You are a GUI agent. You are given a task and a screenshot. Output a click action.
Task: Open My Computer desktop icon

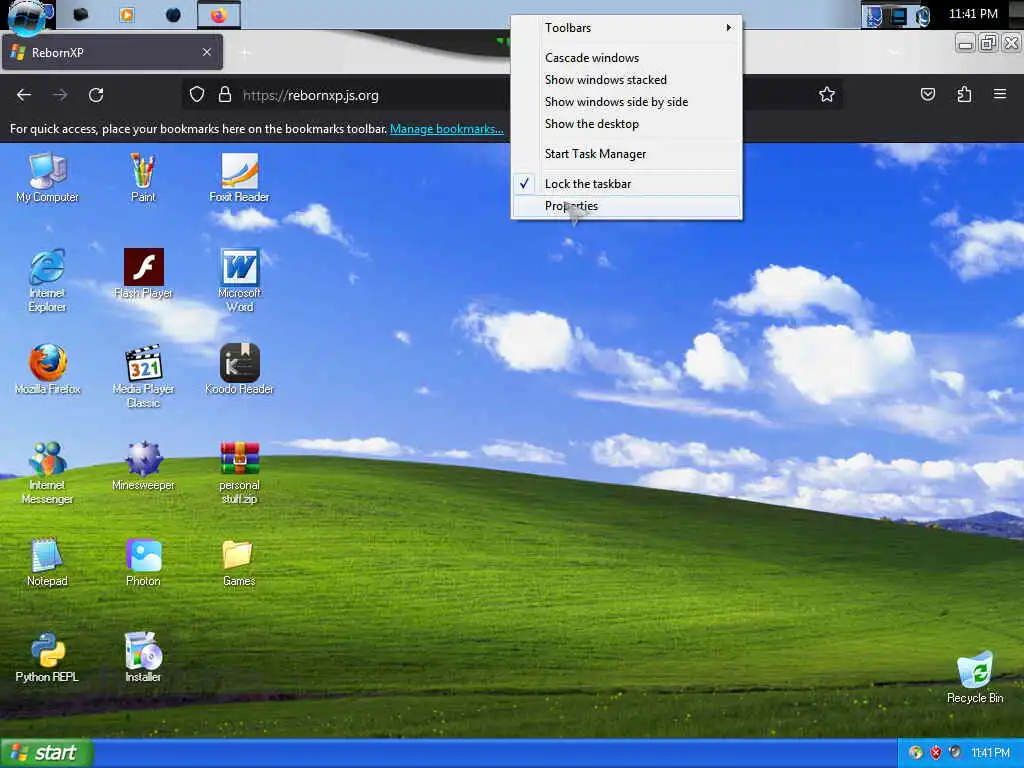point(47,178)
